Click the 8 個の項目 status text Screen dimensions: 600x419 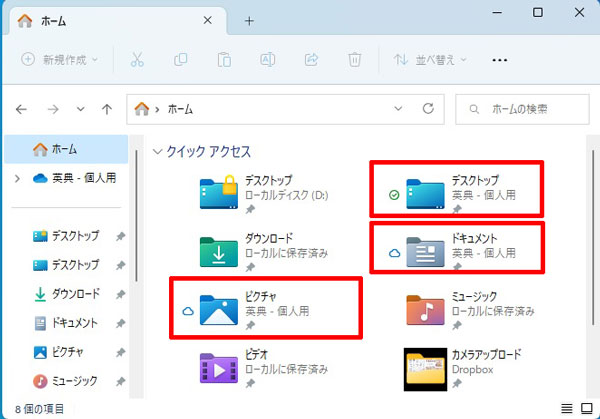pyautogui.click(x=39, y=409)
